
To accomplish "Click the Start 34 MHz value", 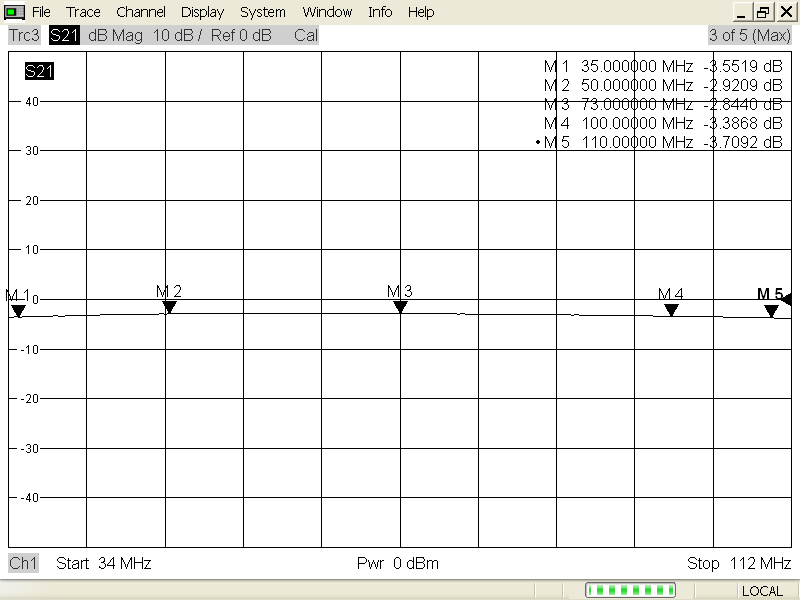I will (104, 563).
